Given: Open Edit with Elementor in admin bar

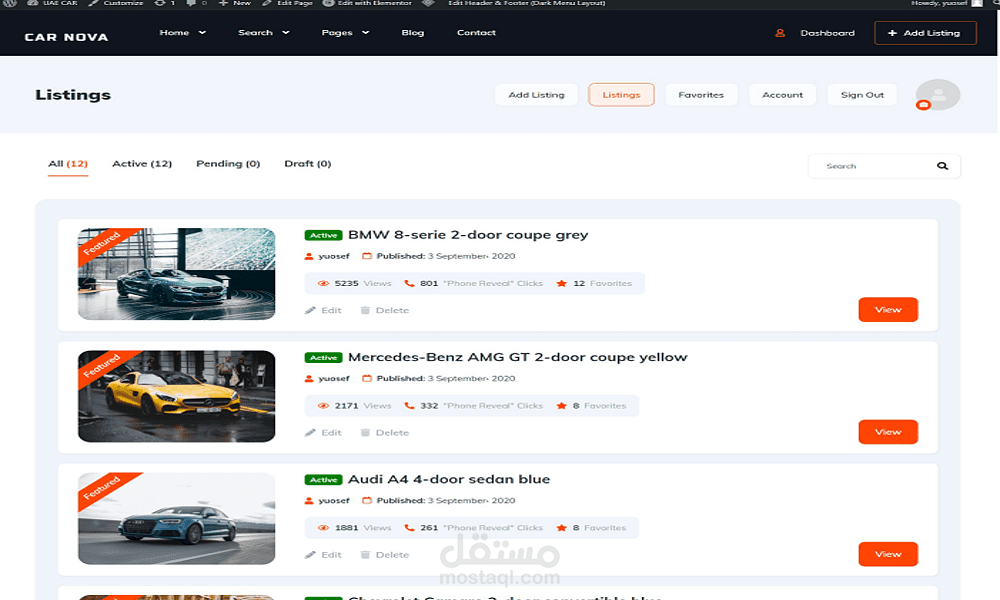Looking at the screenshot, I should [367, 3].
